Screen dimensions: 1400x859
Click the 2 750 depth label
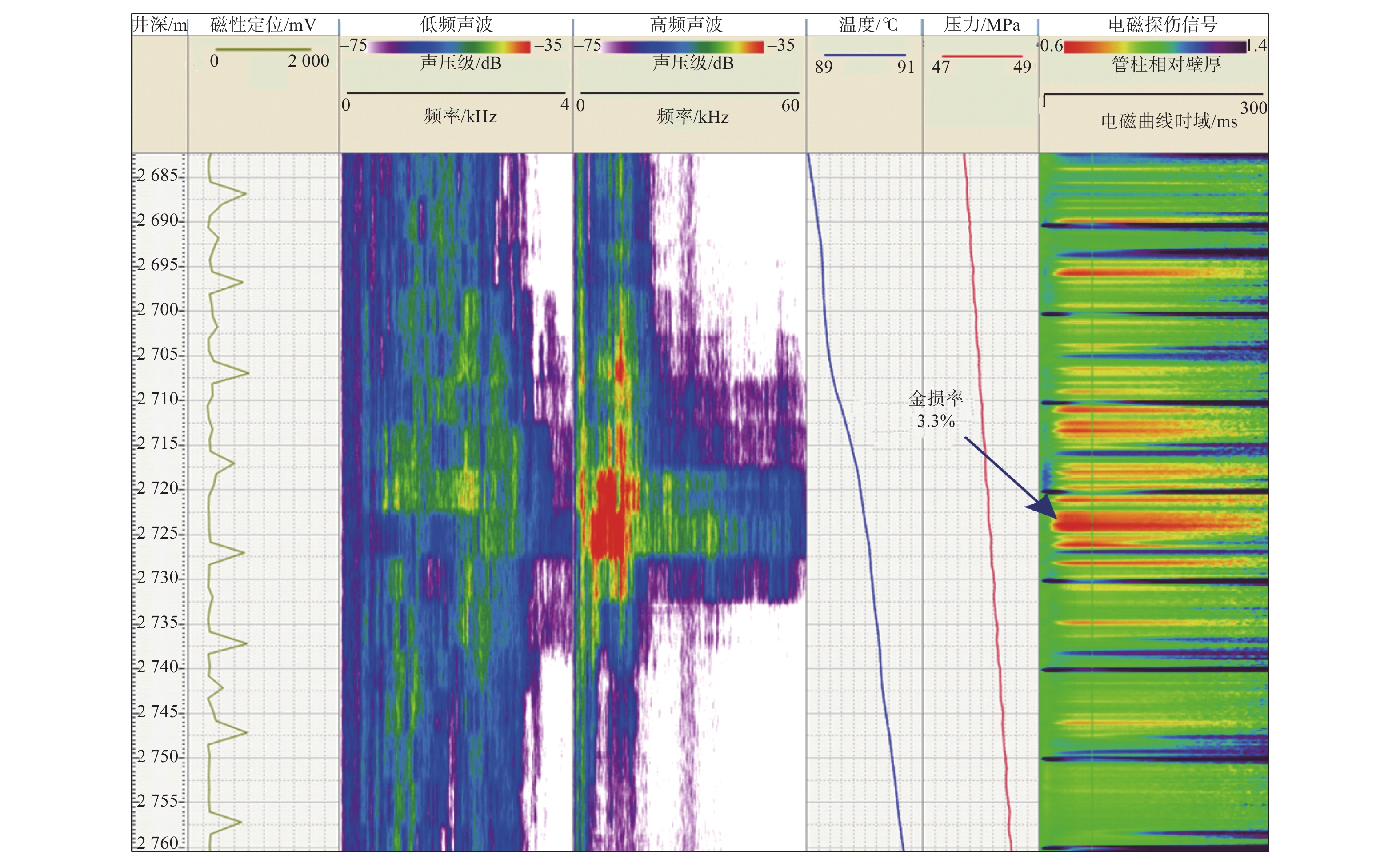point(158,757)
